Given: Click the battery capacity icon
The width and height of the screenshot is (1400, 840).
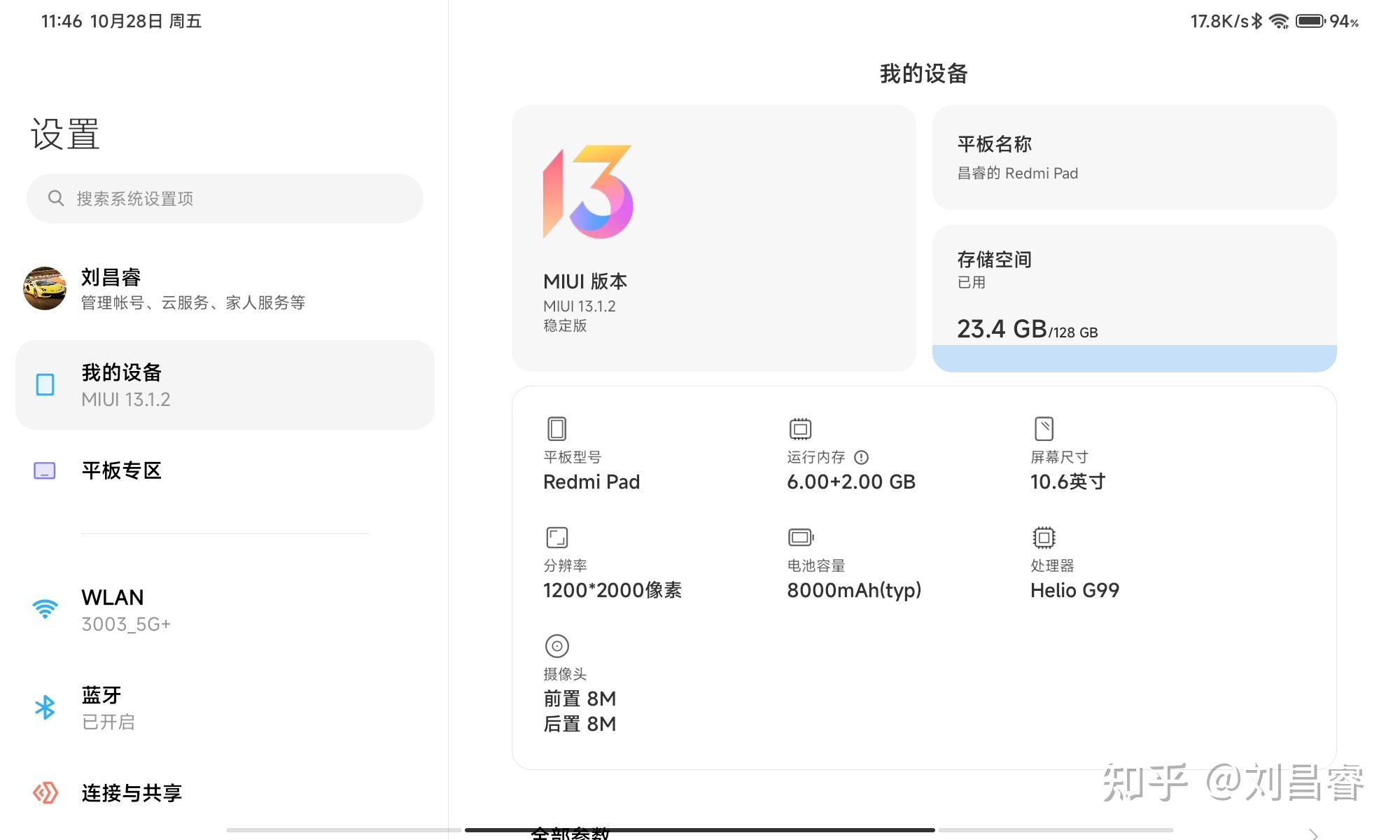Looking at the screenshot, I should pyautogui.click(x=800, y=538).
